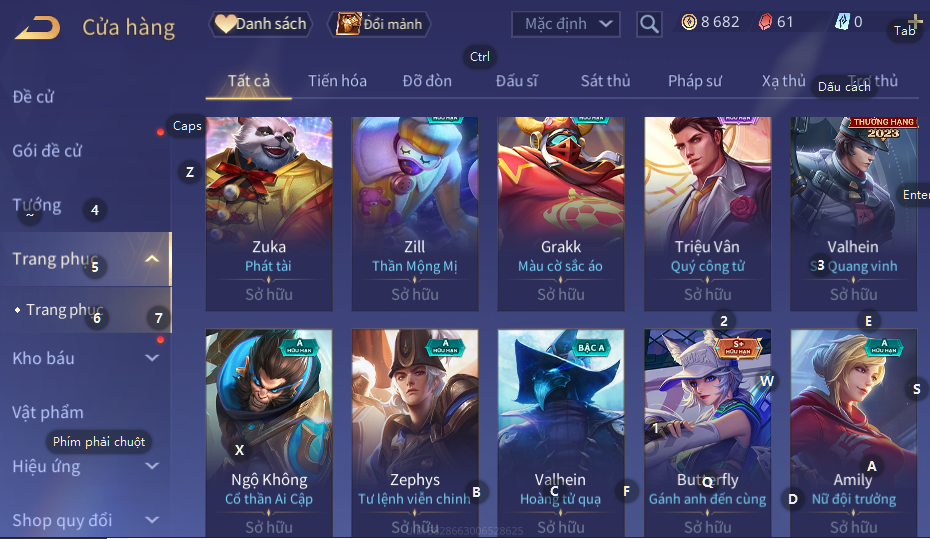
Task: Click the gold coin currency icon
Action: (x=689, y=23)
